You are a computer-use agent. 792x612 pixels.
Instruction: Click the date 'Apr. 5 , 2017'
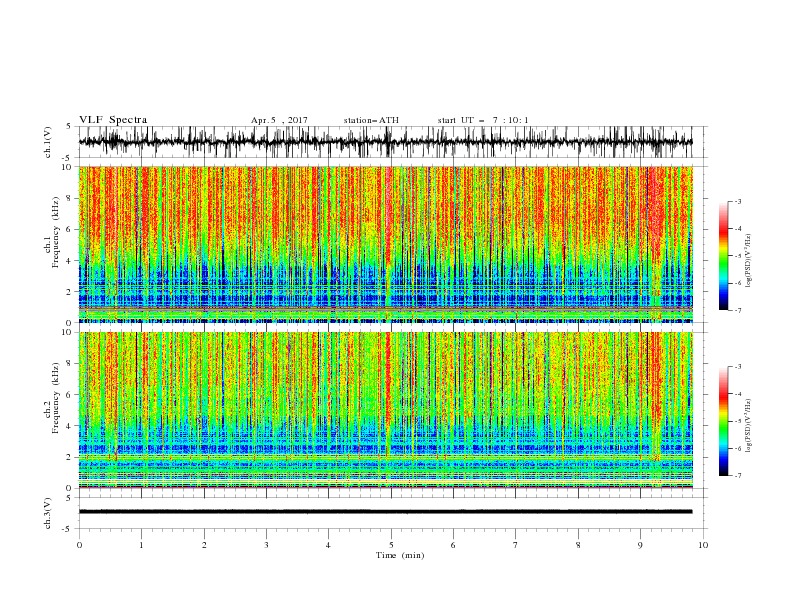279,120
